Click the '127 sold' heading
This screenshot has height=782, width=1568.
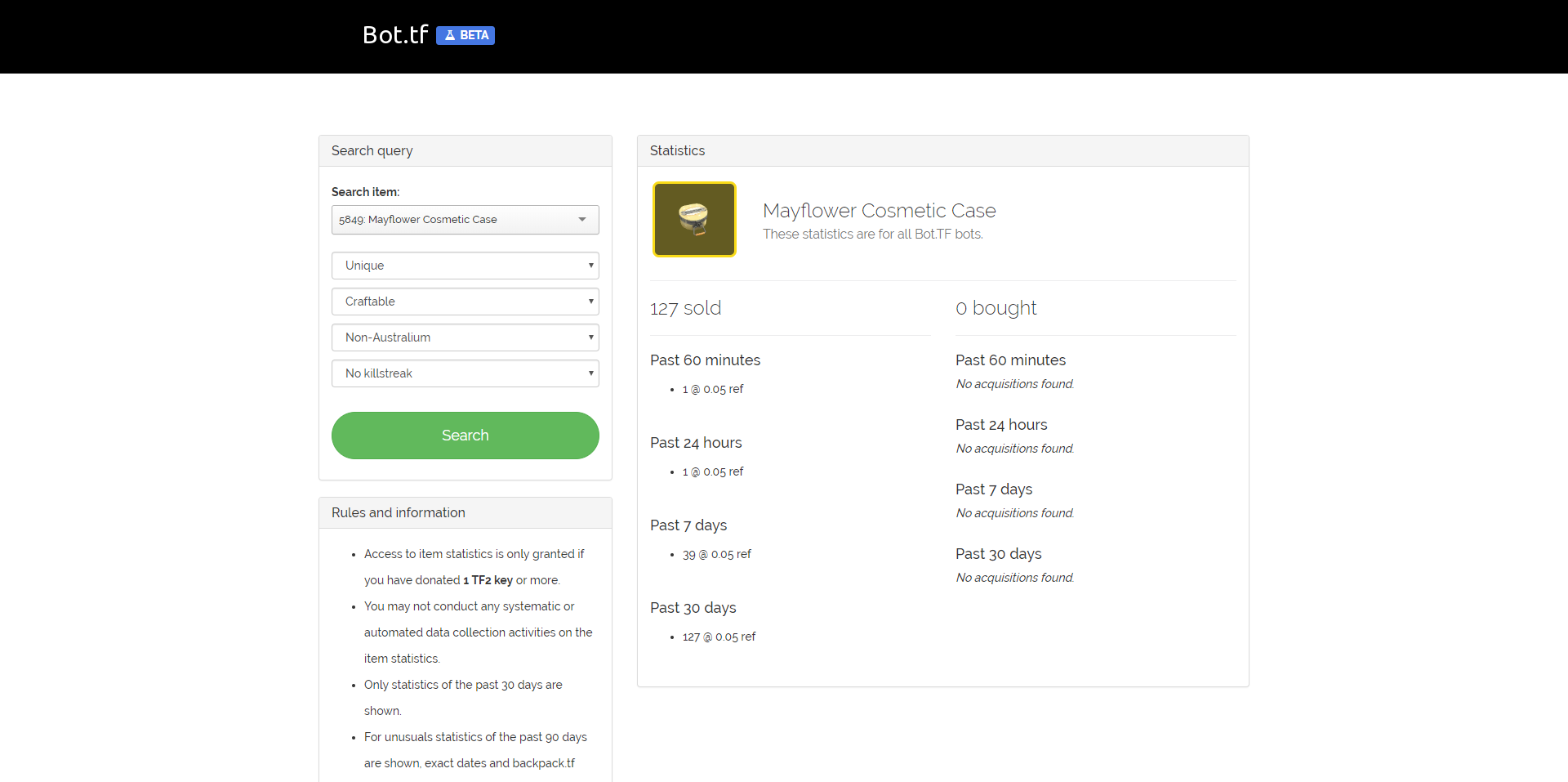[686, 308]
